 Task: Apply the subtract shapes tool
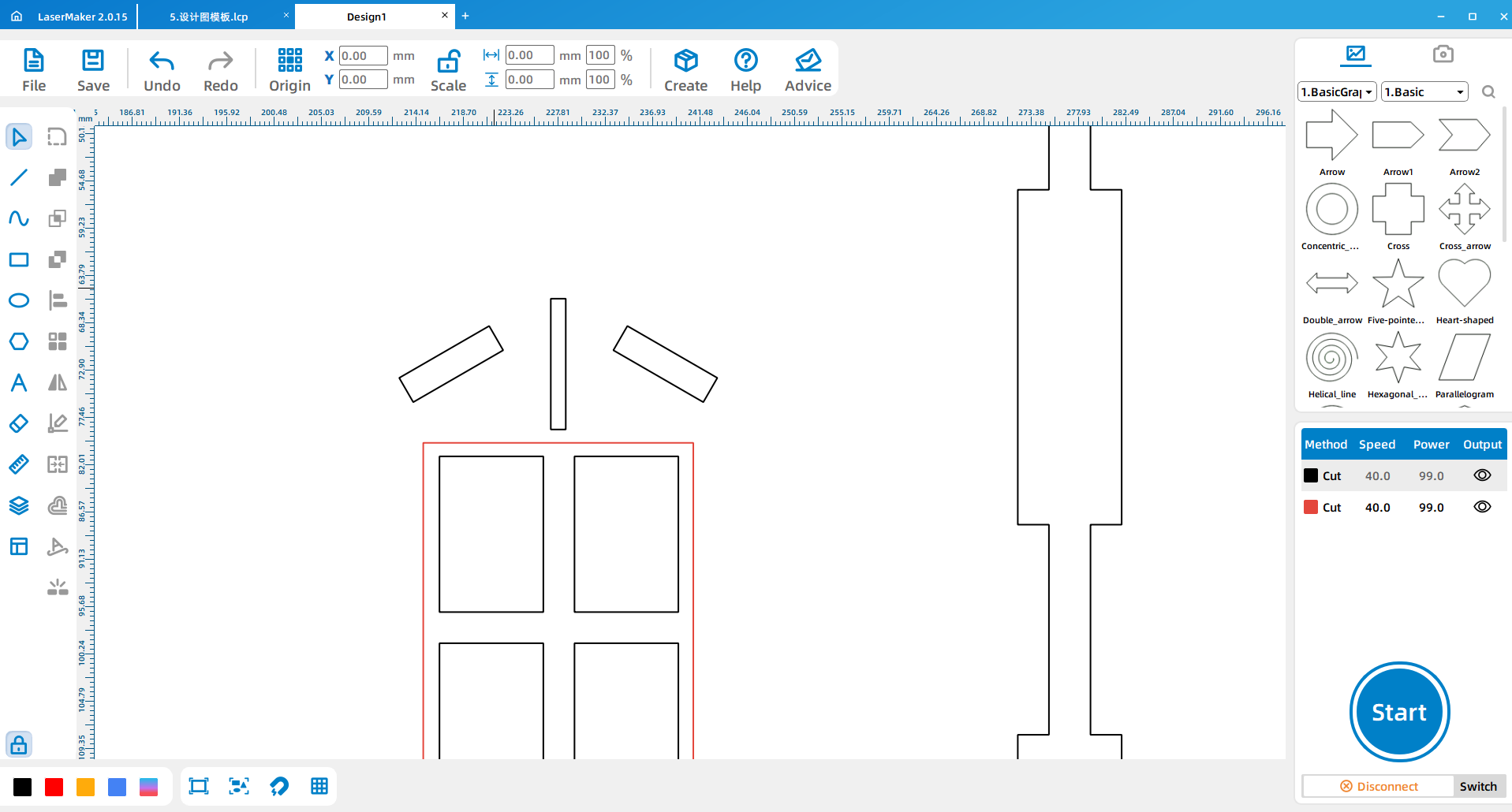tap(57, 259)
